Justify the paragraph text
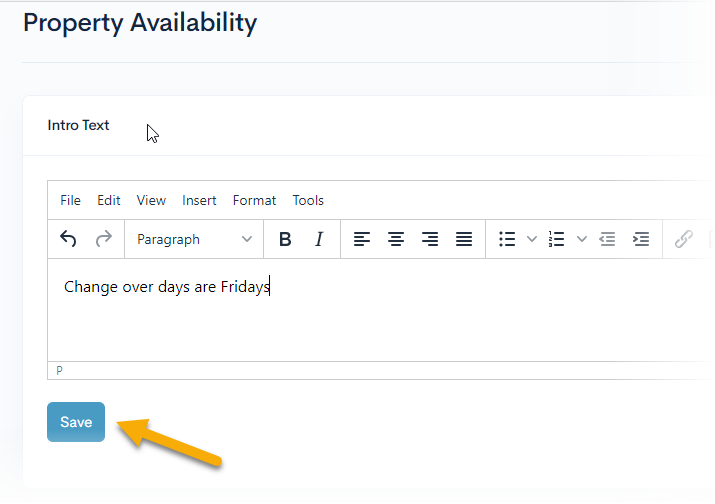This screenshot has width=715, height=504. click(x=464, y=239)
